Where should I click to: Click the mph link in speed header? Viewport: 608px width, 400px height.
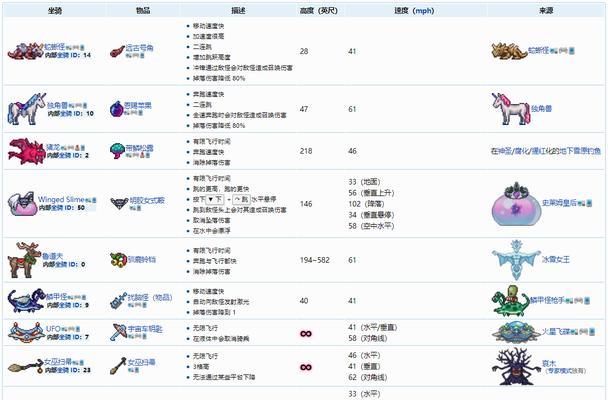[x=423, y=10]
